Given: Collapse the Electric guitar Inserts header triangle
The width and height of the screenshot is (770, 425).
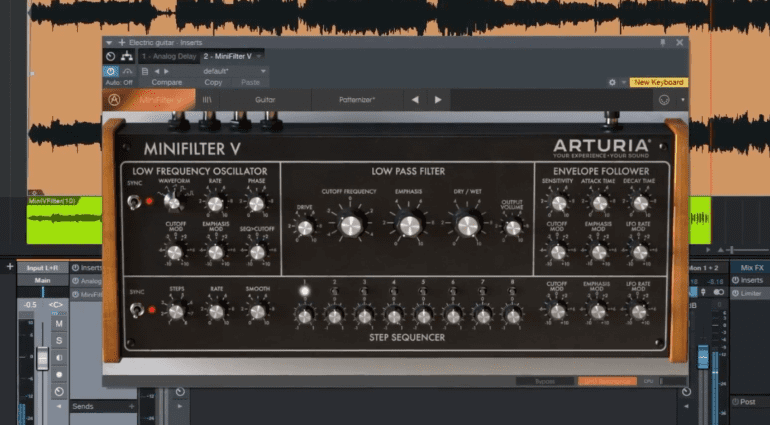Looking at the screenshot, I should click(x=109, y=43).
